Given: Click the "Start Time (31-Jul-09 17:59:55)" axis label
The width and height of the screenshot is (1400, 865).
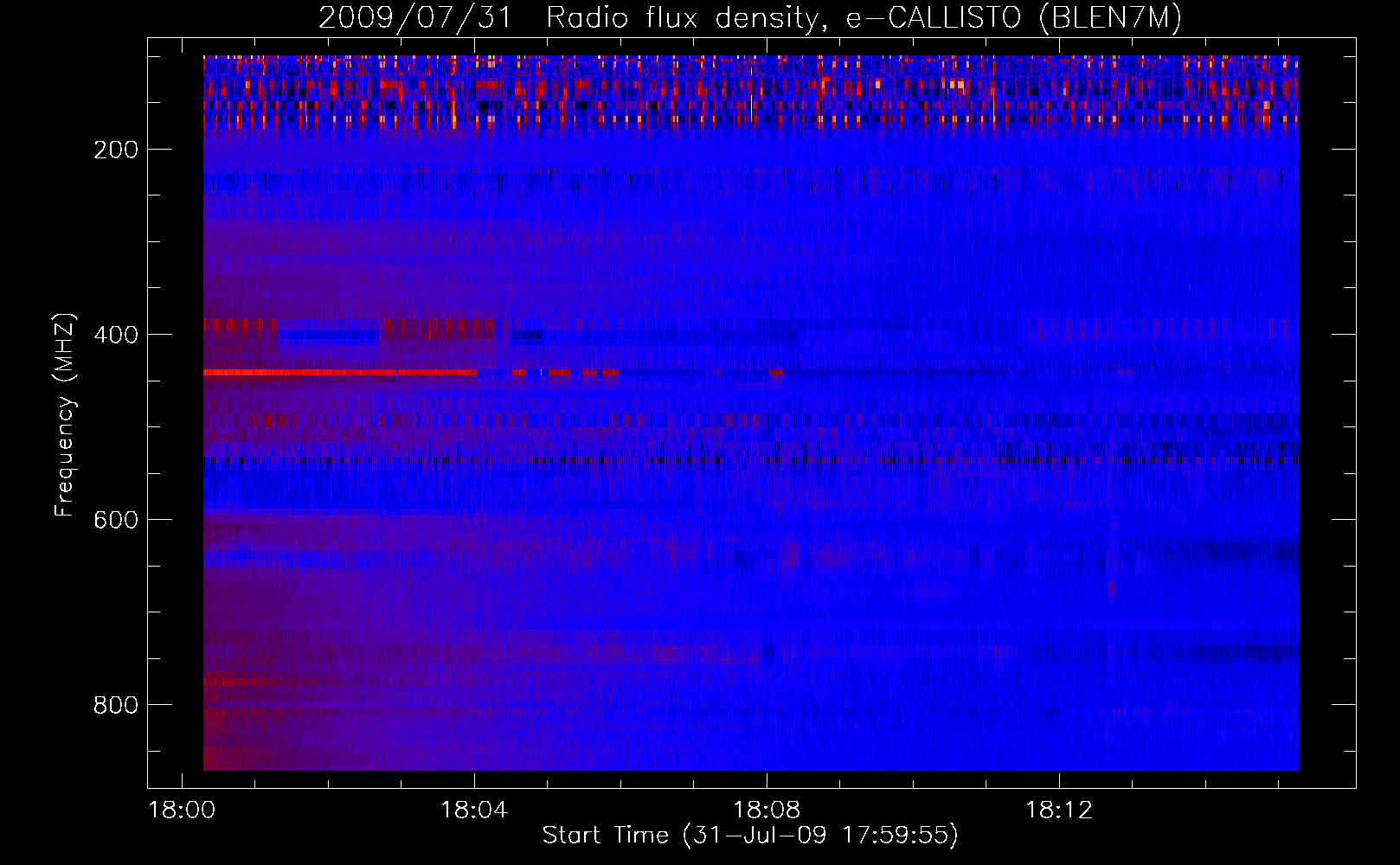Looking at the screenshot, I should (750, 836).
